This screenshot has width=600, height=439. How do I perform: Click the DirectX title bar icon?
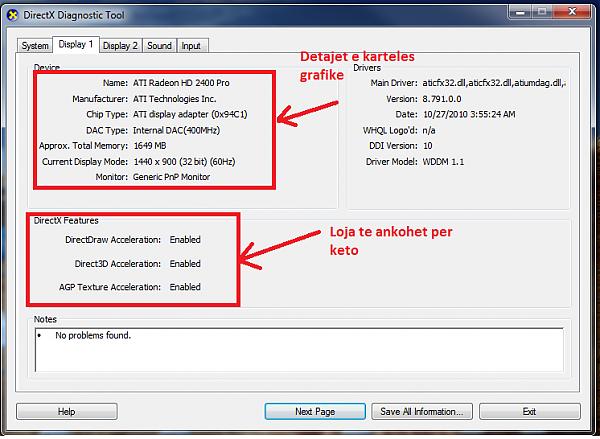pos(13,15)
